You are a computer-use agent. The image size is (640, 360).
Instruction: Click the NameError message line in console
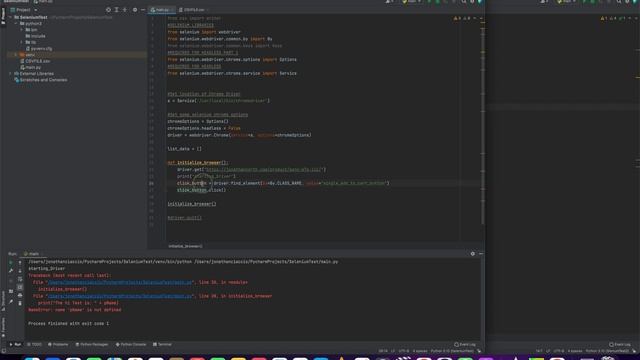click(75, 310)
